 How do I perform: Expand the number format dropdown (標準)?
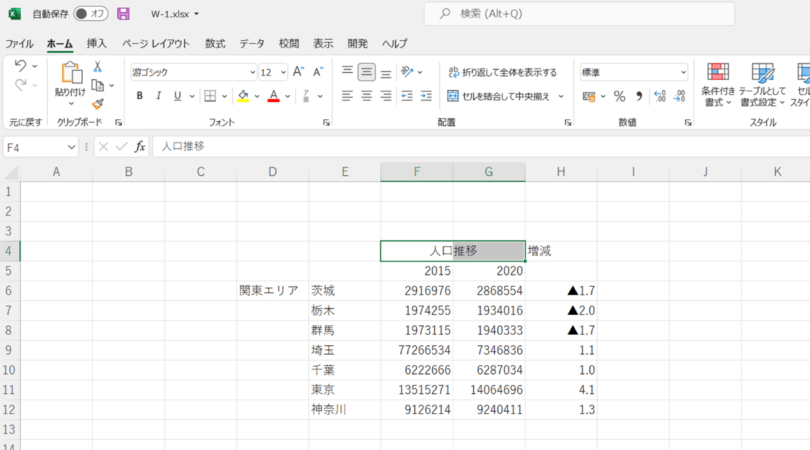(634, 72)
